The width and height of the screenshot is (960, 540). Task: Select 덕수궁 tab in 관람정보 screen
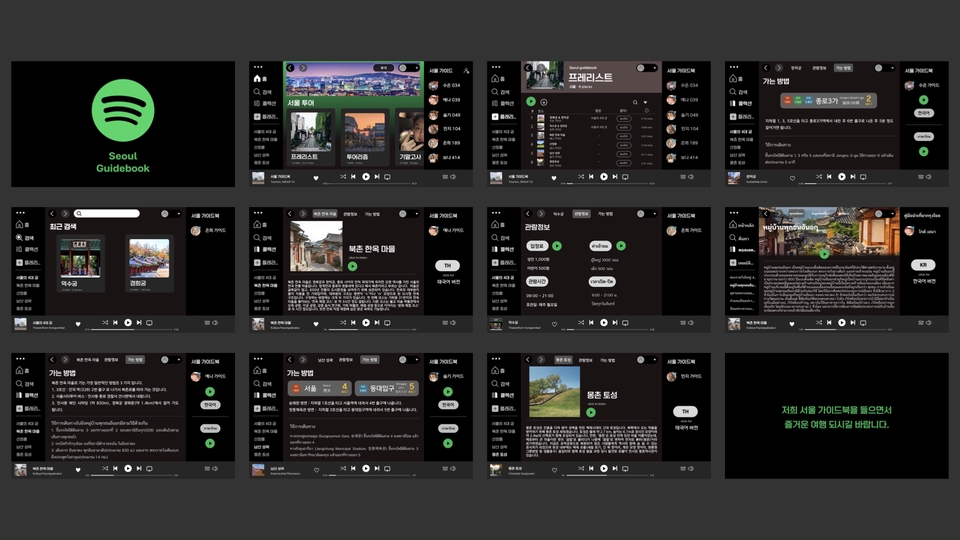pos(558,214)
